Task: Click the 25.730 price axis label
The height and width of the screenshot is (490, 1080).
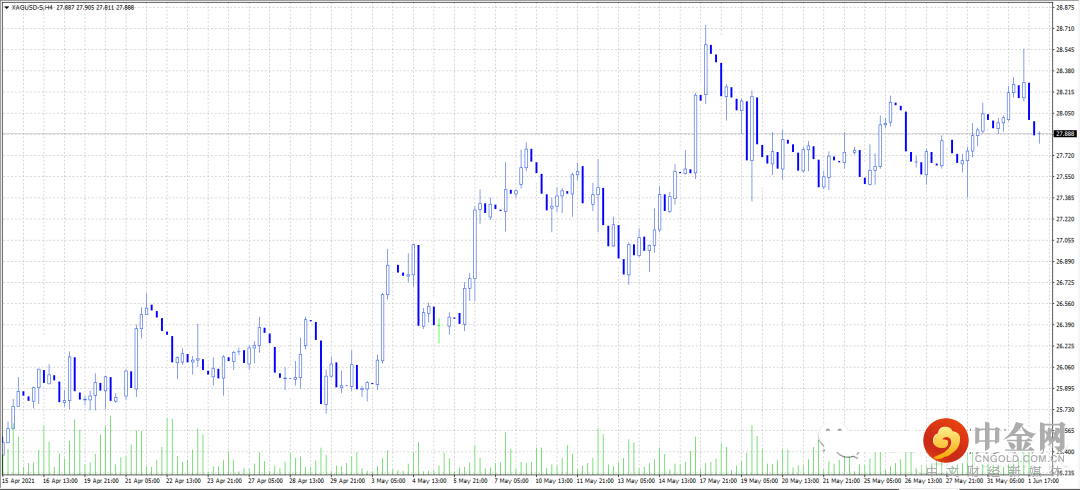Action: (1064, 409)
